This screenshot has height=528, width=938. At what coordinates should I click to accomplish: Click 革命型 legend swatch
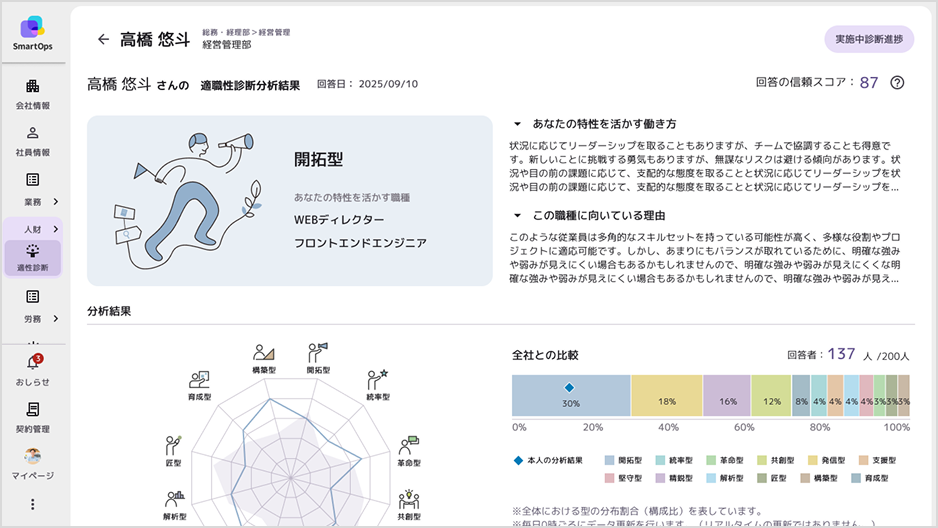pos(711,460)
